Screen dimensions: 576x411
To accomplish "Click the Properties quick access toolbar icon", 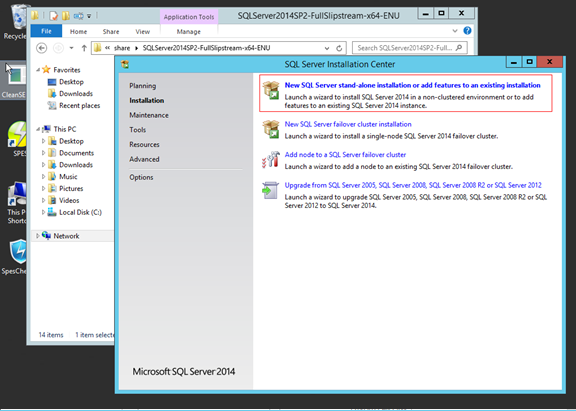I will click(x=54, y=16).
